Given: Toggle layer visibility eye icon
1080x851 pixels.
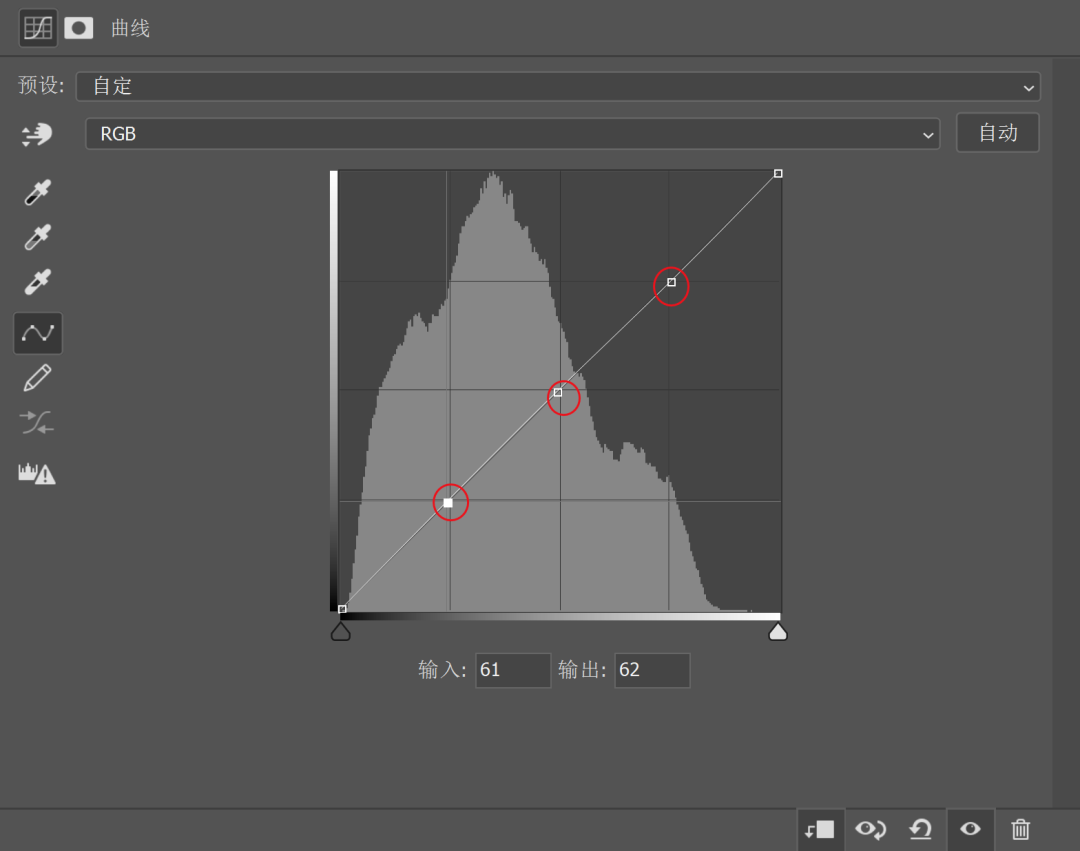Looking at the screenshot, I should coord(970,829).
